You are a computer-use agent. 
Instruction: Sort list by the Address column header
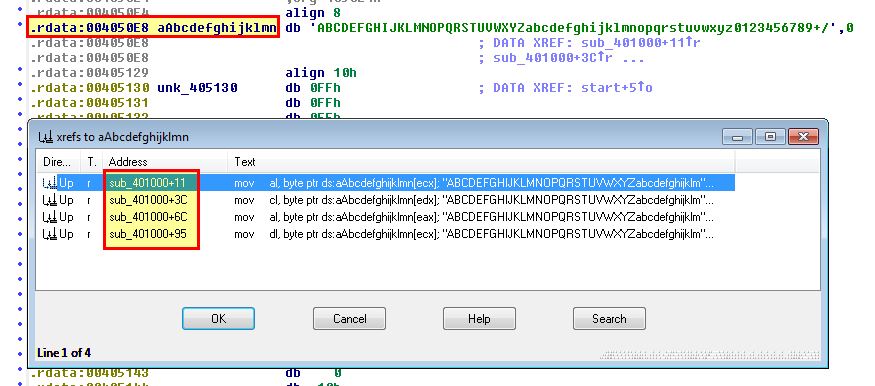(165, 162)
